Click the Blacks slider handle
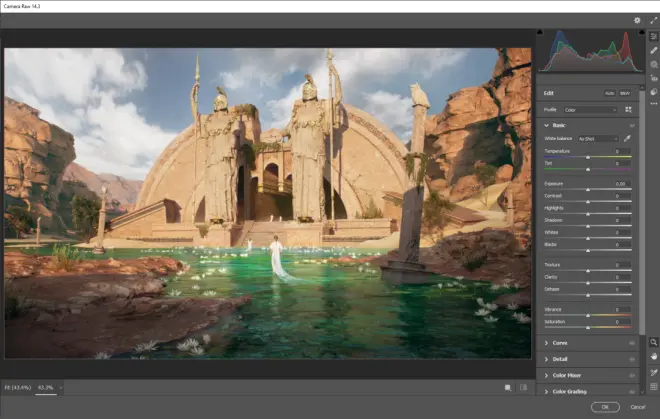 588,251
